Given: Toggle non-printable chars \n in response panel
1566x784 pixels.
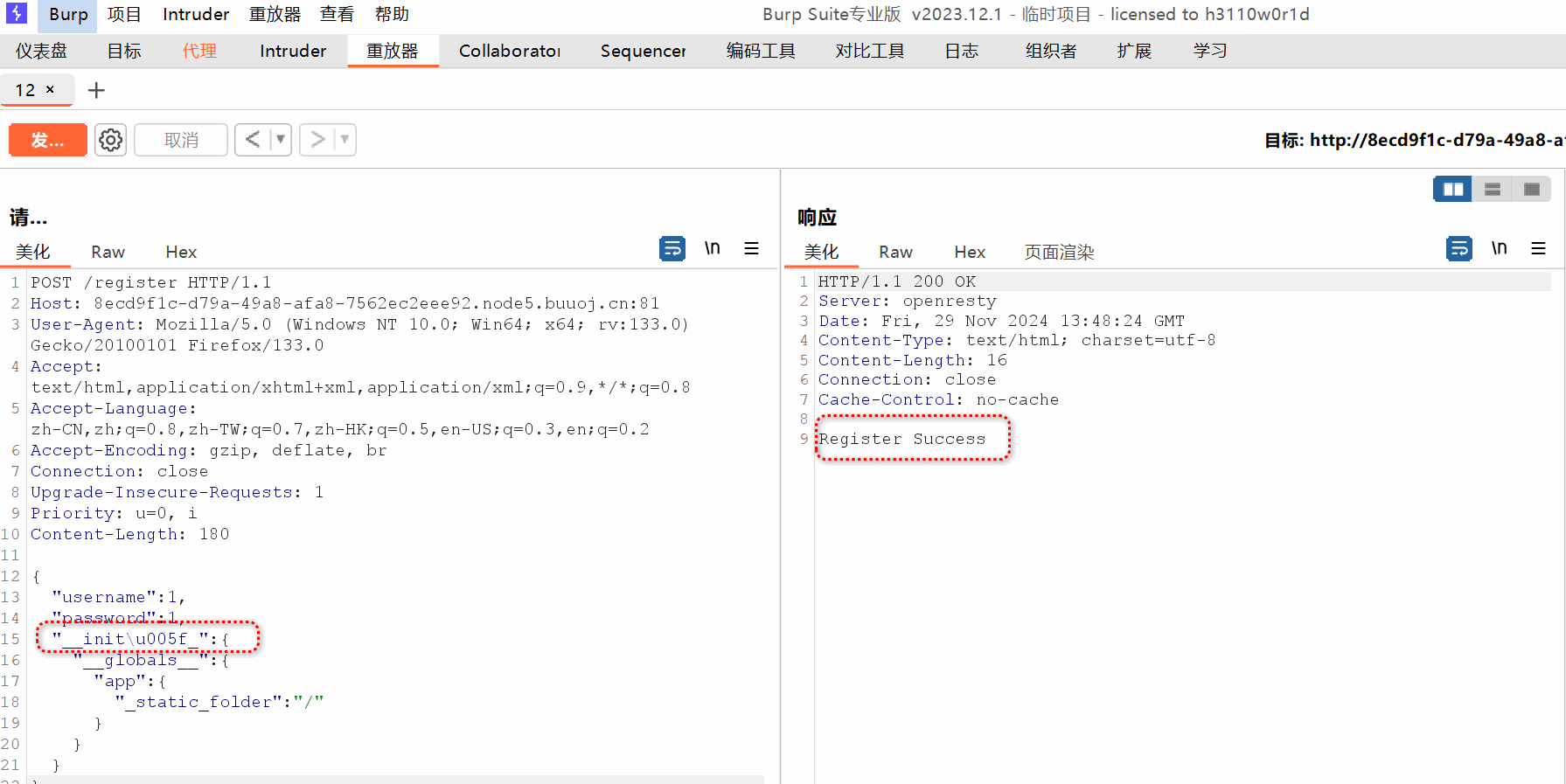Looking at the screenshot, I should 1500,248.
